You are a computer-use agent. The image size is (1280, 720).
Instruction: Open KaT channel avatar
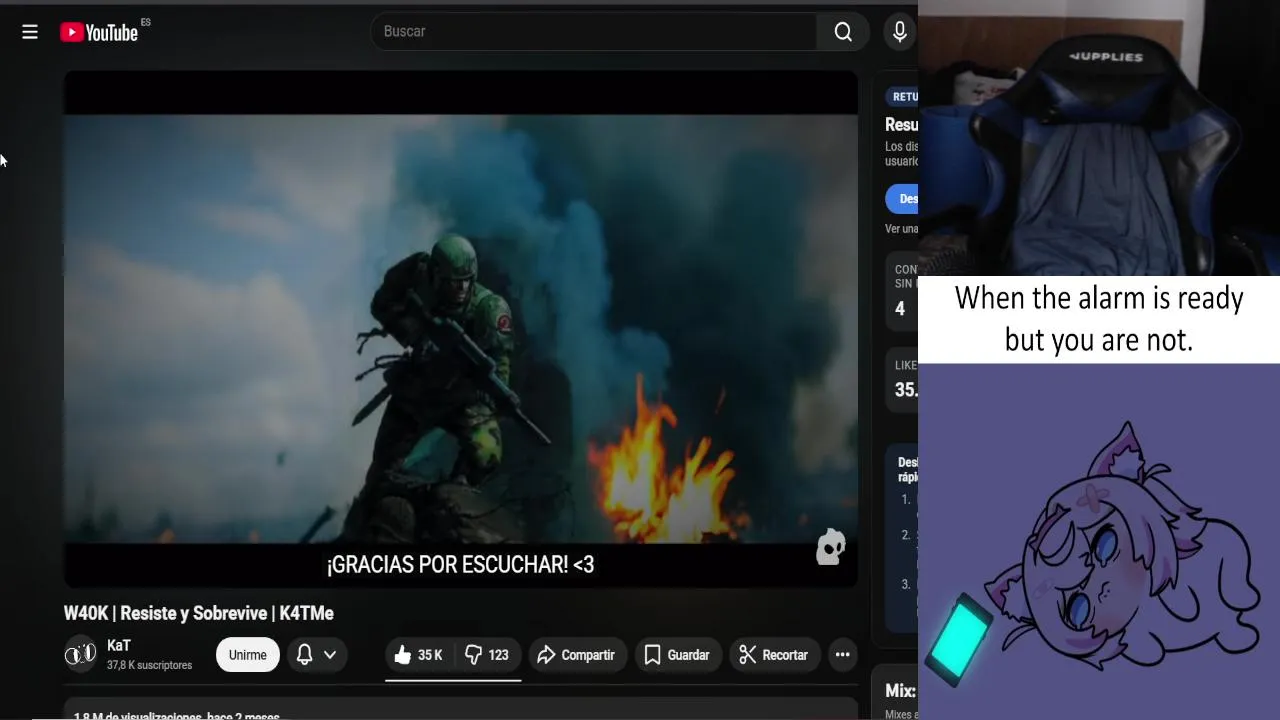click(80, 655)
